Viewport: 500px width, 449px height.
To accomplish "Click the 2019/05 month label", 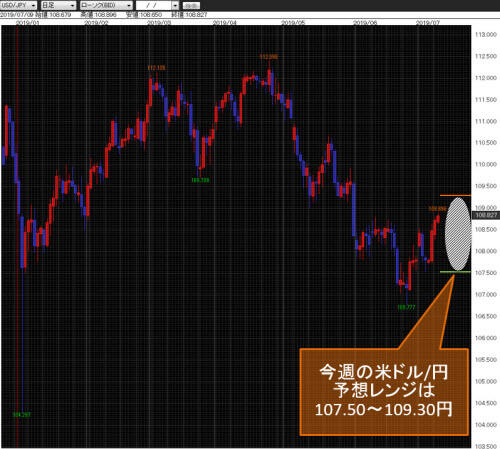I will [x=293, y=23].
